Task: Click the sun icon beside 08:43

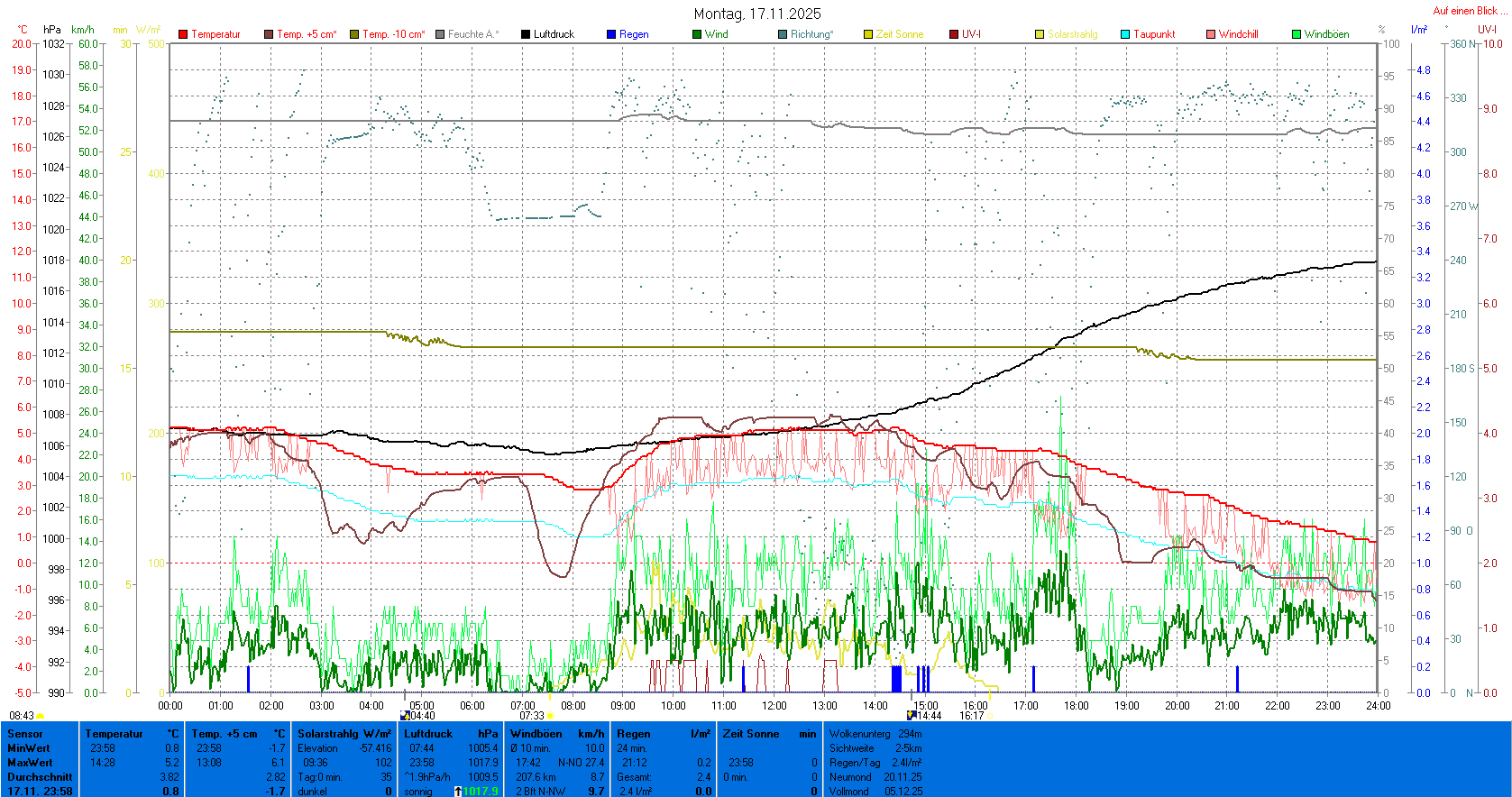Action: pyautogui.click(x=41, y=716)
